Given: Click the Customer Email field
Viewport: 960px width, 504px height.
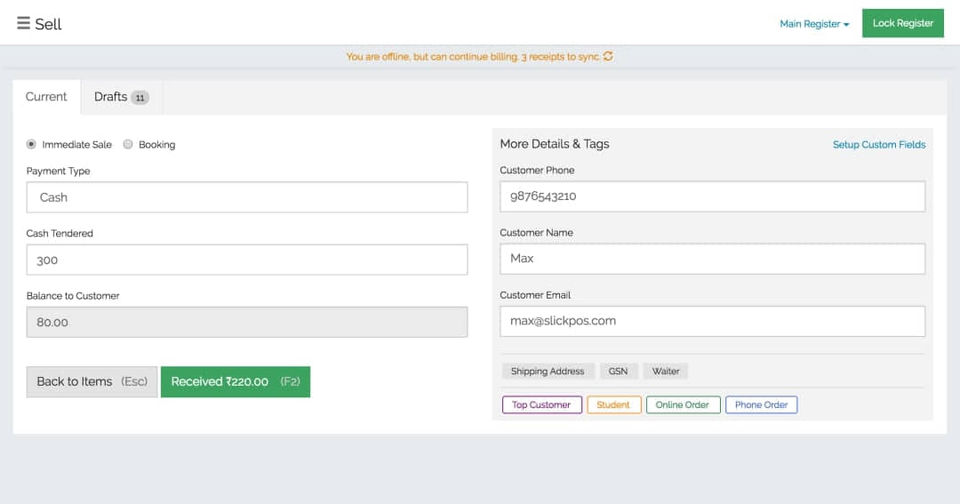Looking at the screenshot, I should 712,321.
